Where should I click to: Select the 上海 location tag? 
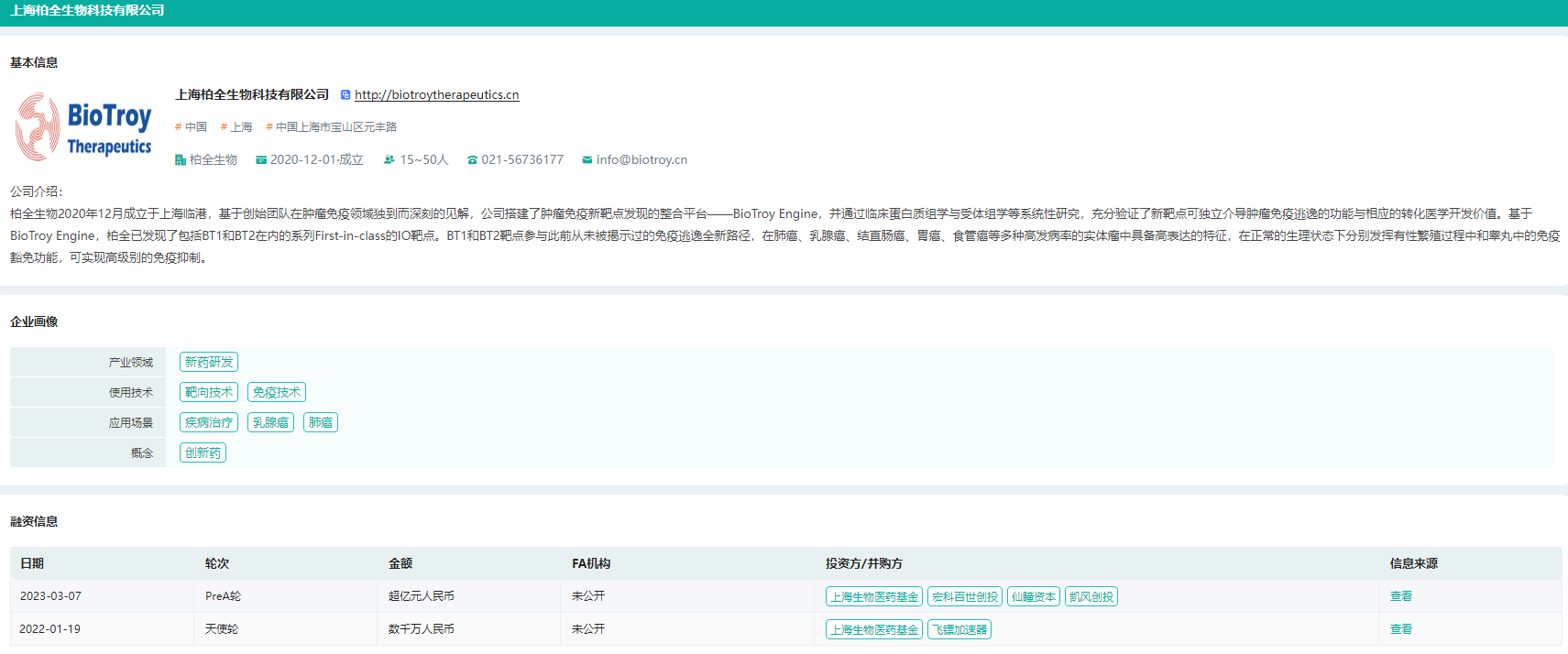(x=236, y=127)
